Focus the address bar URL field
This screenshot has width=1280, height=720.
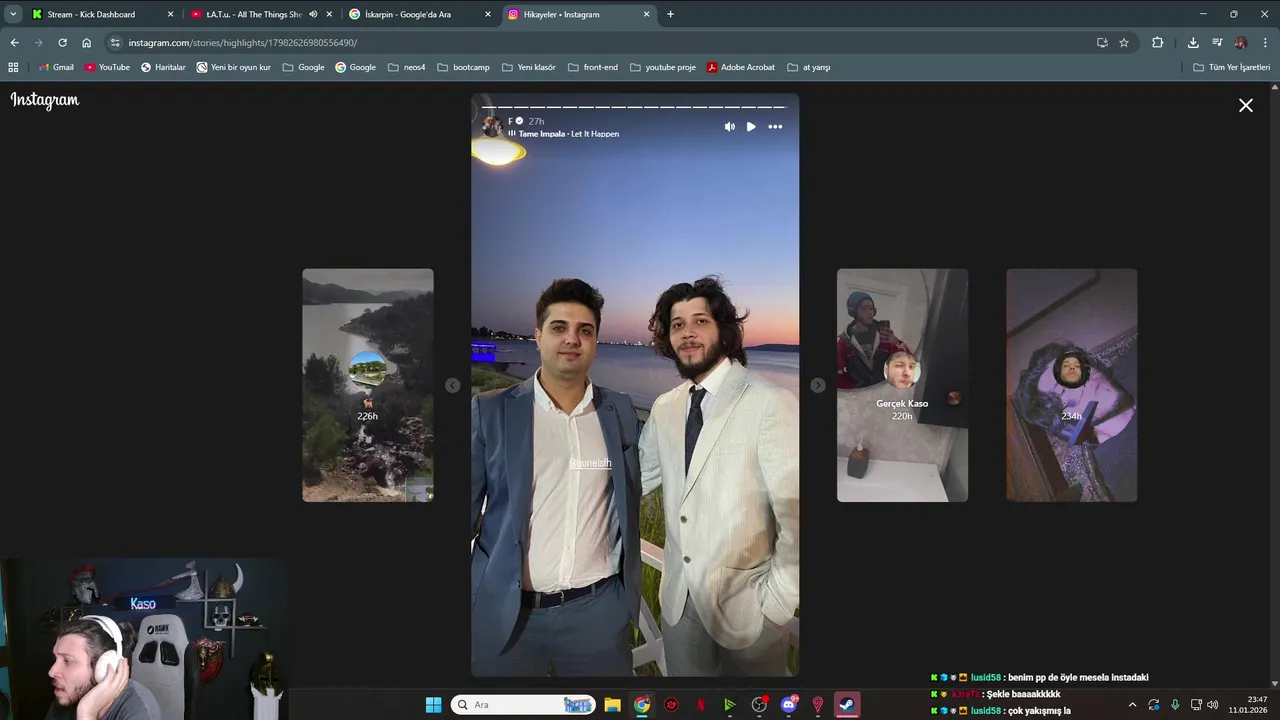tap(600, 43)
